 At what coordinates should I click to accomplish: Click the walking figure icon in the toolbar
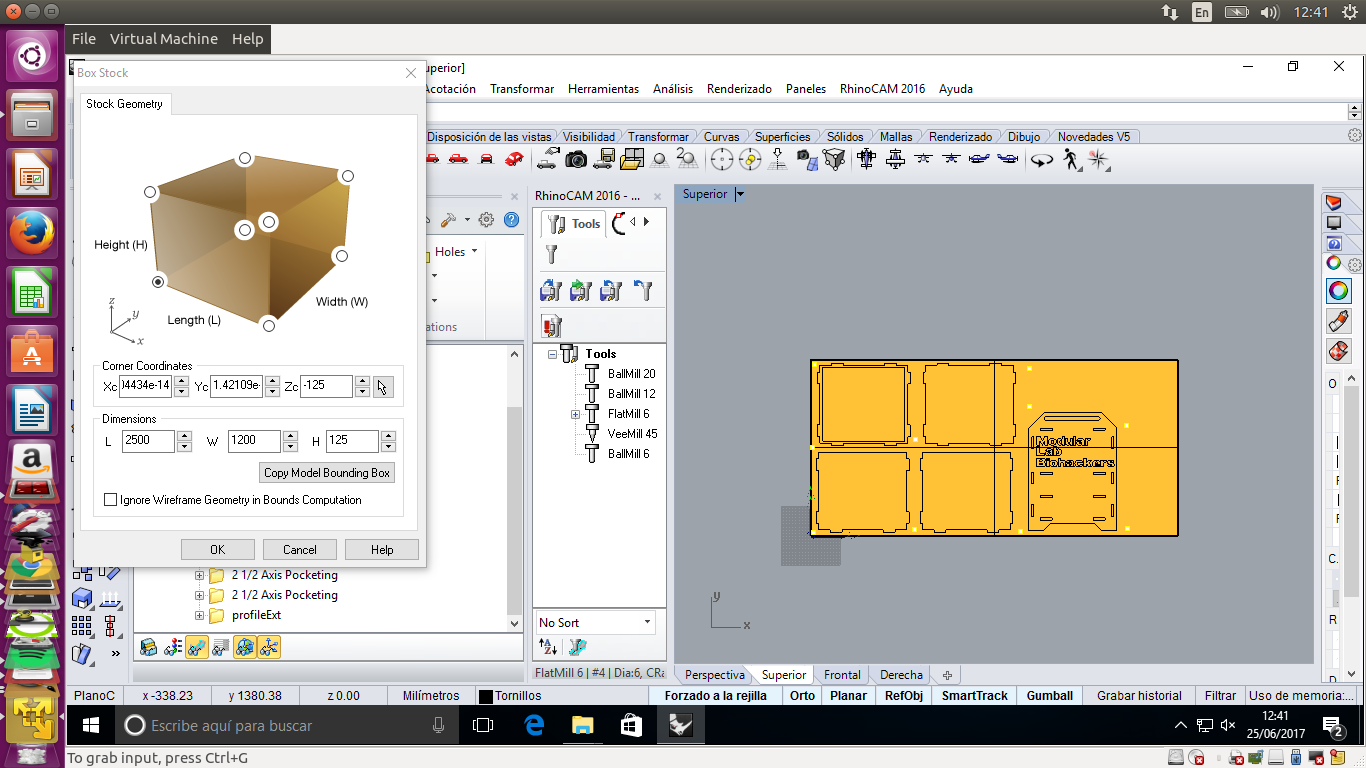(x=1071, y=159)
